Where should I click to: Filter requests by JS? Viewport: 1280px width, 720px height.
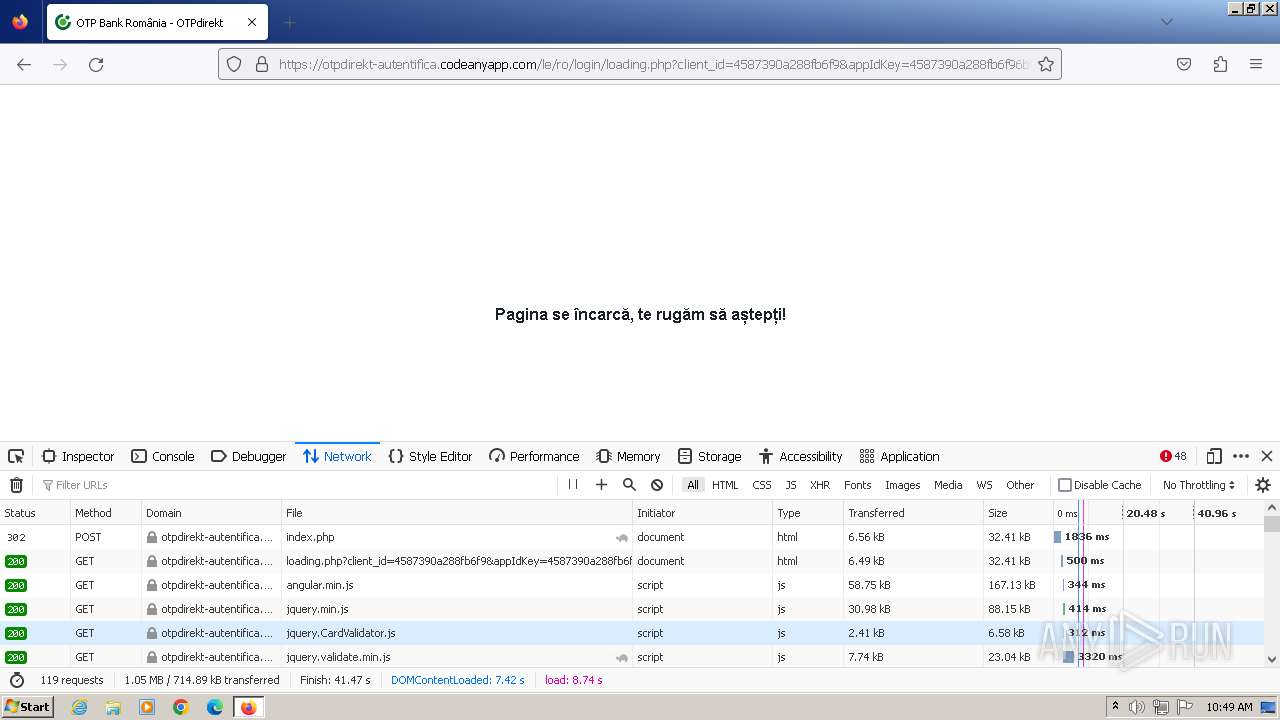click(x=791, y=485)
